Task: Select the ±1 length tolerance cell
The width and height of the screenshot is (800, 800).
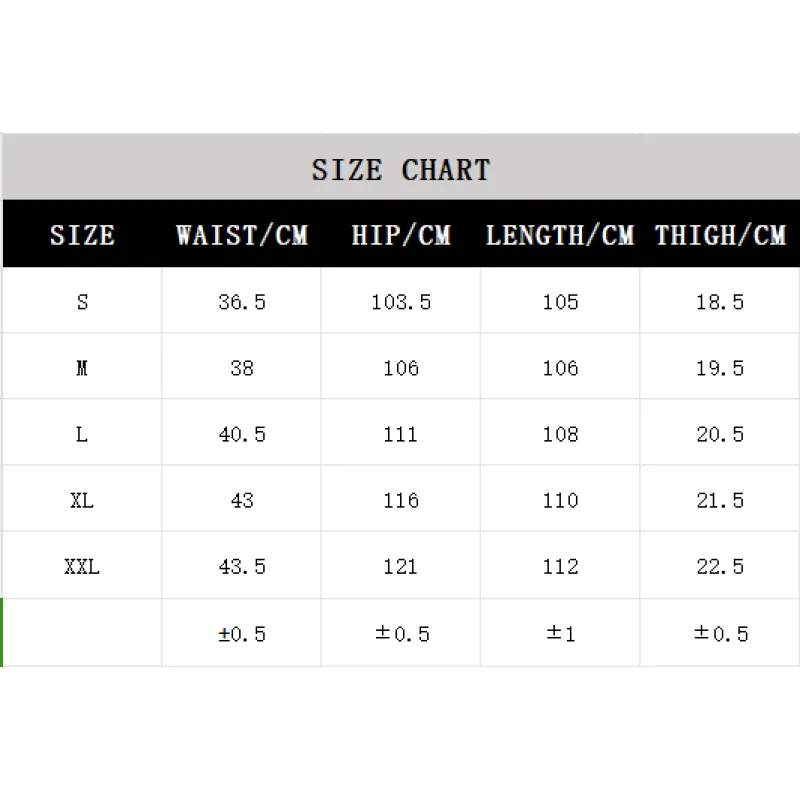Action: (560, 633)
